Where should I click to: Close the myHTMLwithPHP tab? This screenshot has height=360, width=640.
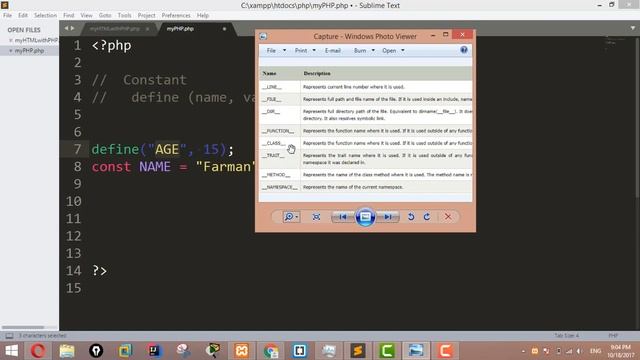click(147, 29)
